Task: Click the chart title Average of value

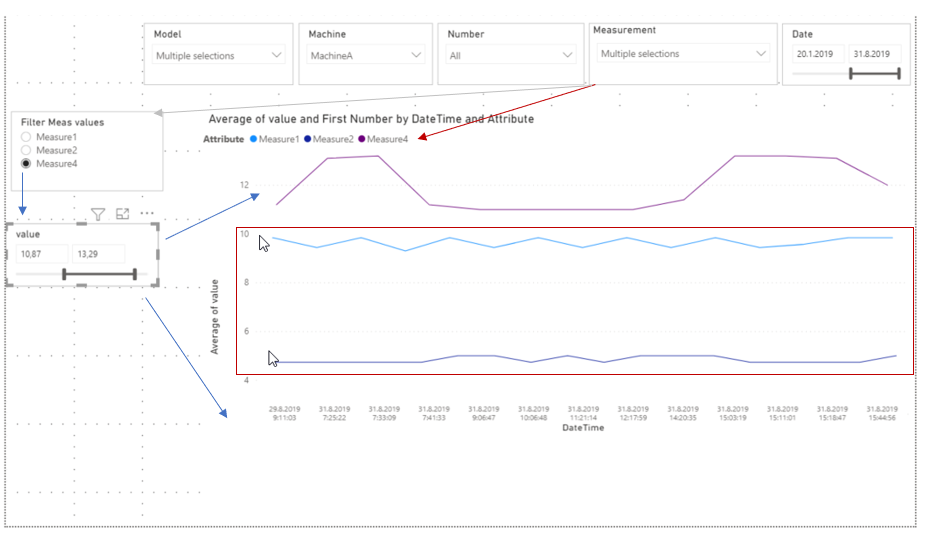Action: pyautogui.click(x=371, y=119)
